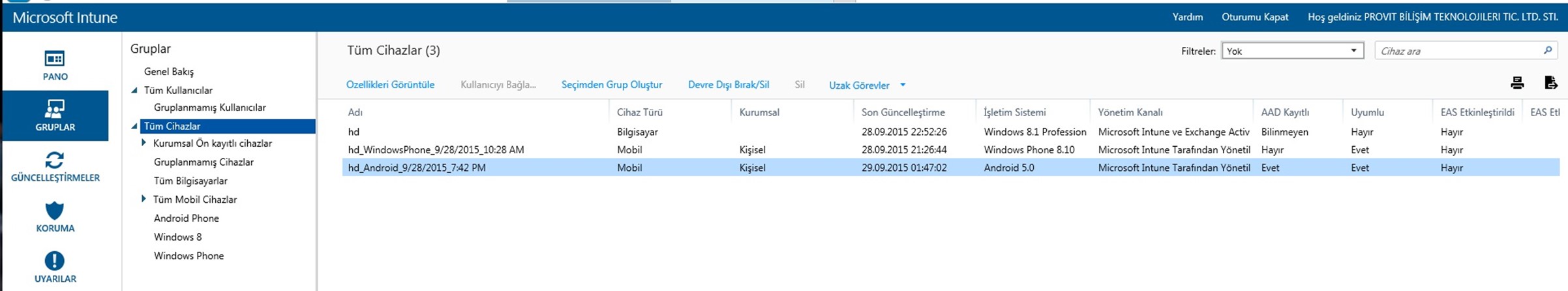Sort by Son Güncelleştirme column
This screenshot has height=291, width=1568.
903,112
